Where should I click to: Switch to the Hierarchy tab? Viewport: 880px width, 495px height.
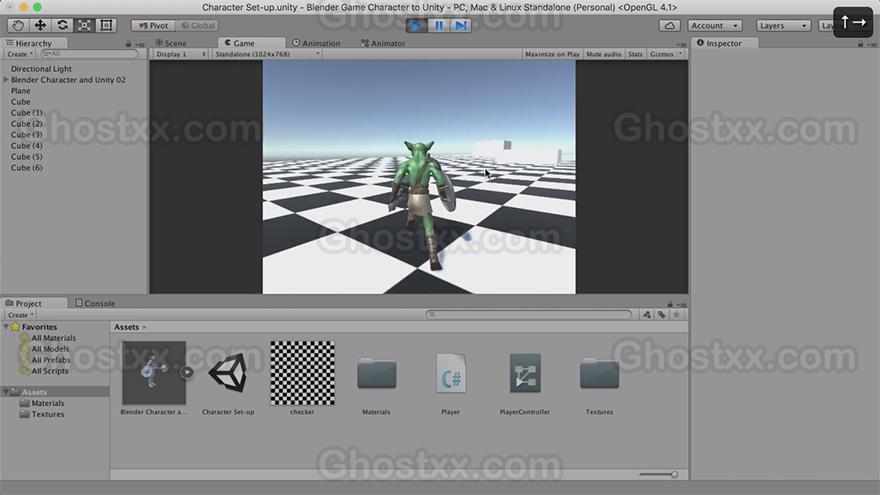[x=34, y=43]
